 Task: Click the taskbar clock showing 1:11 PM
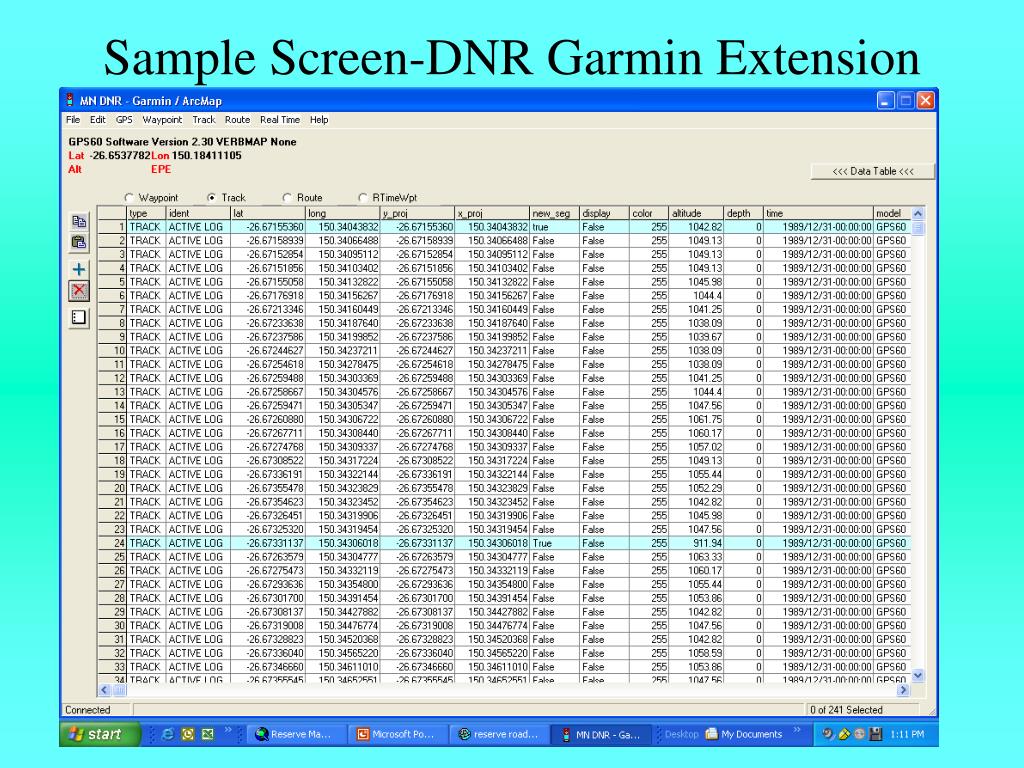click(907, 734)
